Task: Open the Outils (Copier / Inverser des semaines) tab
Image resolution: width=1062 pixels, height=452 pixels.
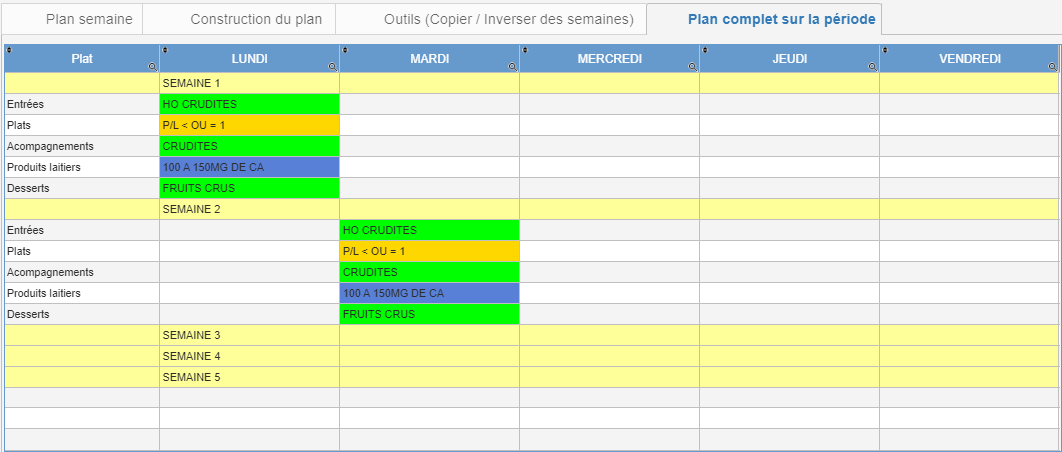Action: [x=508, y=19]
